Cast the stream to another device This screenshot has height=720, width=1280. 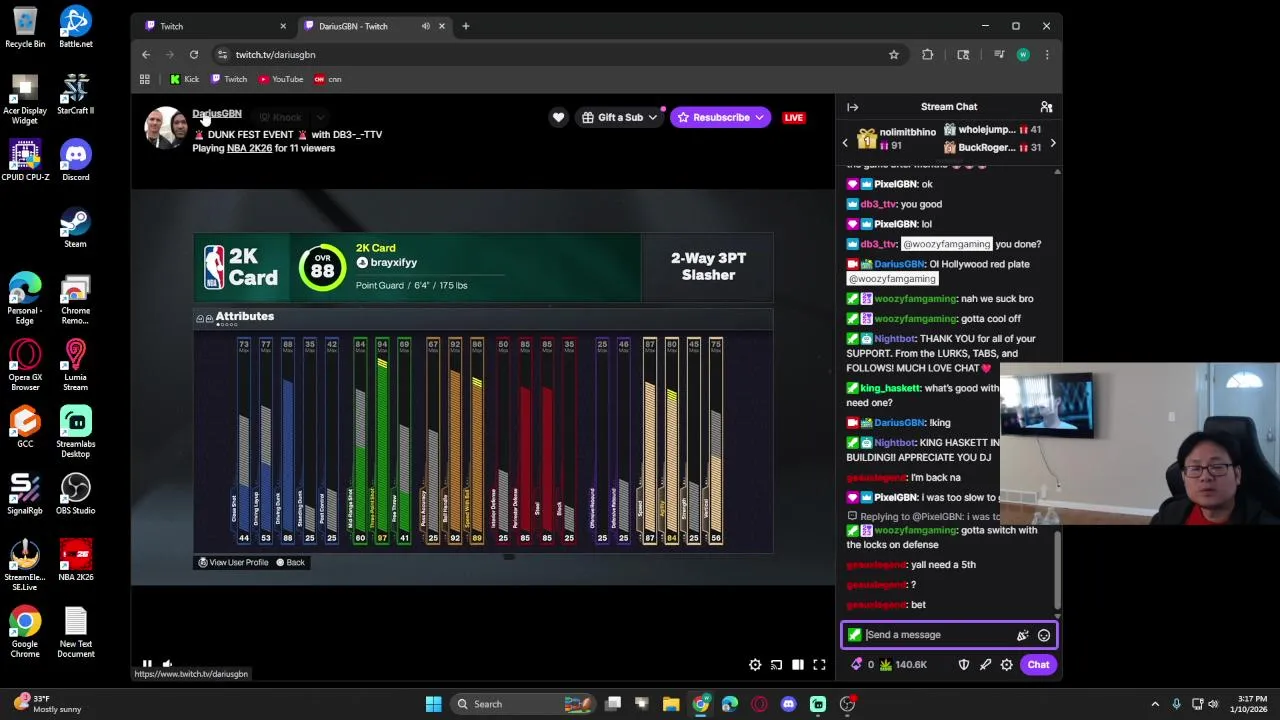point(776,665)
